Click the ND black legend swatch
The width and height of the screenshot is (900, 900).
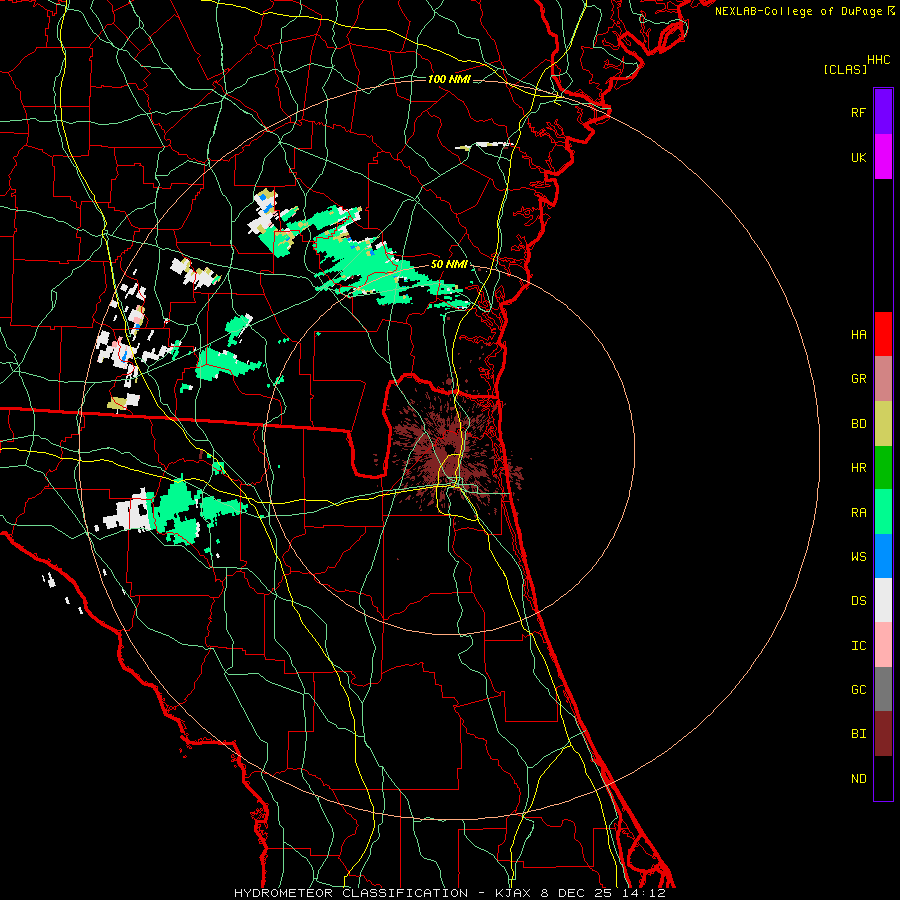point(883,778)
